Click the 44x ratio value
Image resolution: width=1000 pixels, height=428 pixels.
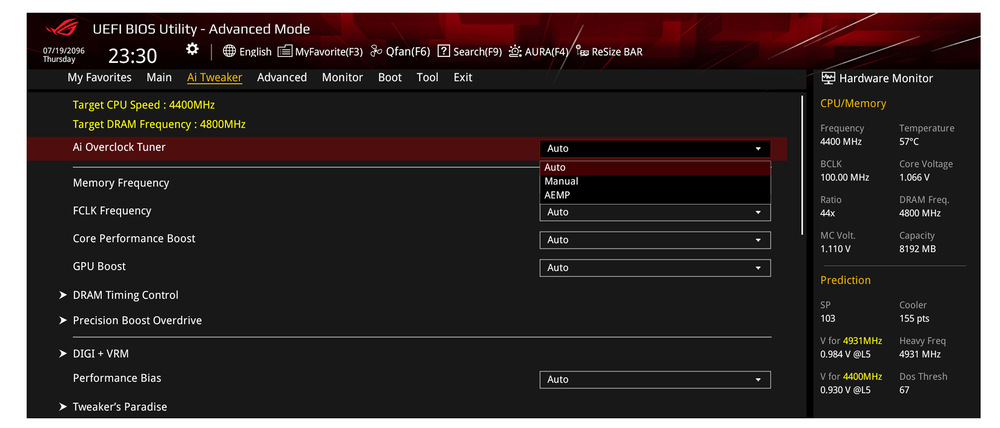pos(828,213)
